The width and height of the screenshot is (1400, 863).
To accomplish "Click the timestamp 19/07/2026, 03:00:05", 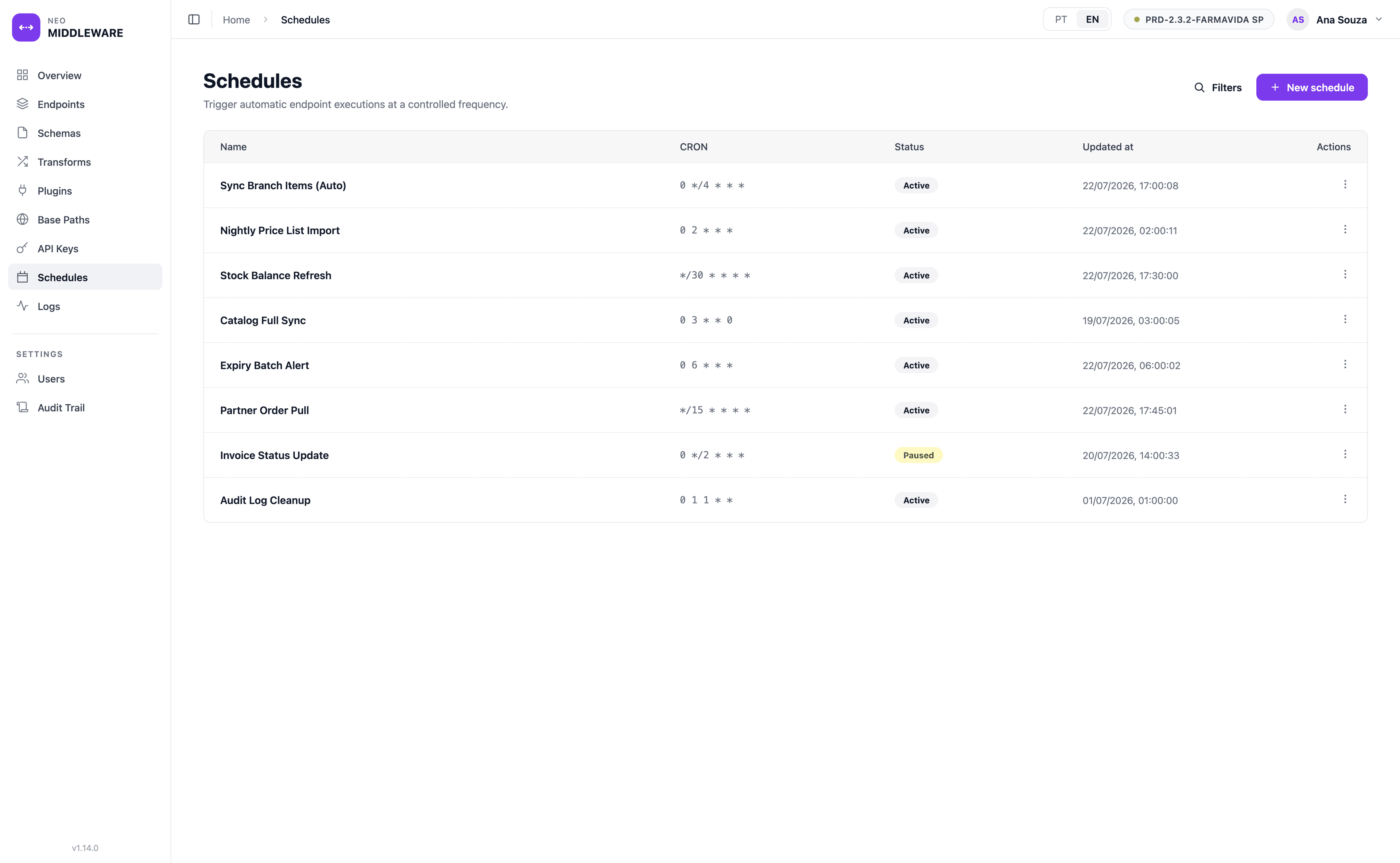I will (1131, 320).
